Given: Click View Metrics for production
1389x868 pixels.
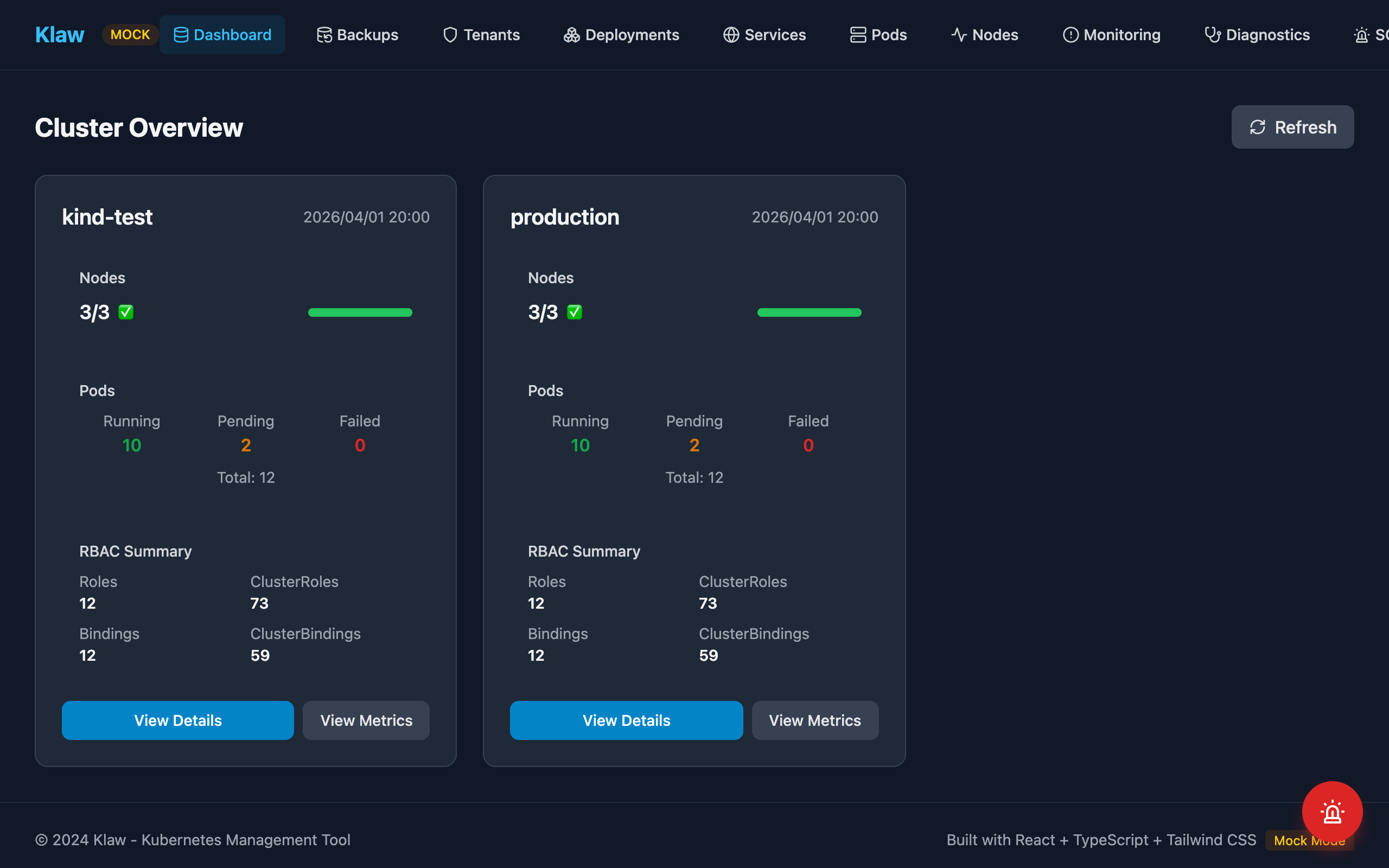Looking at the screenshot, I should (815, 720).
